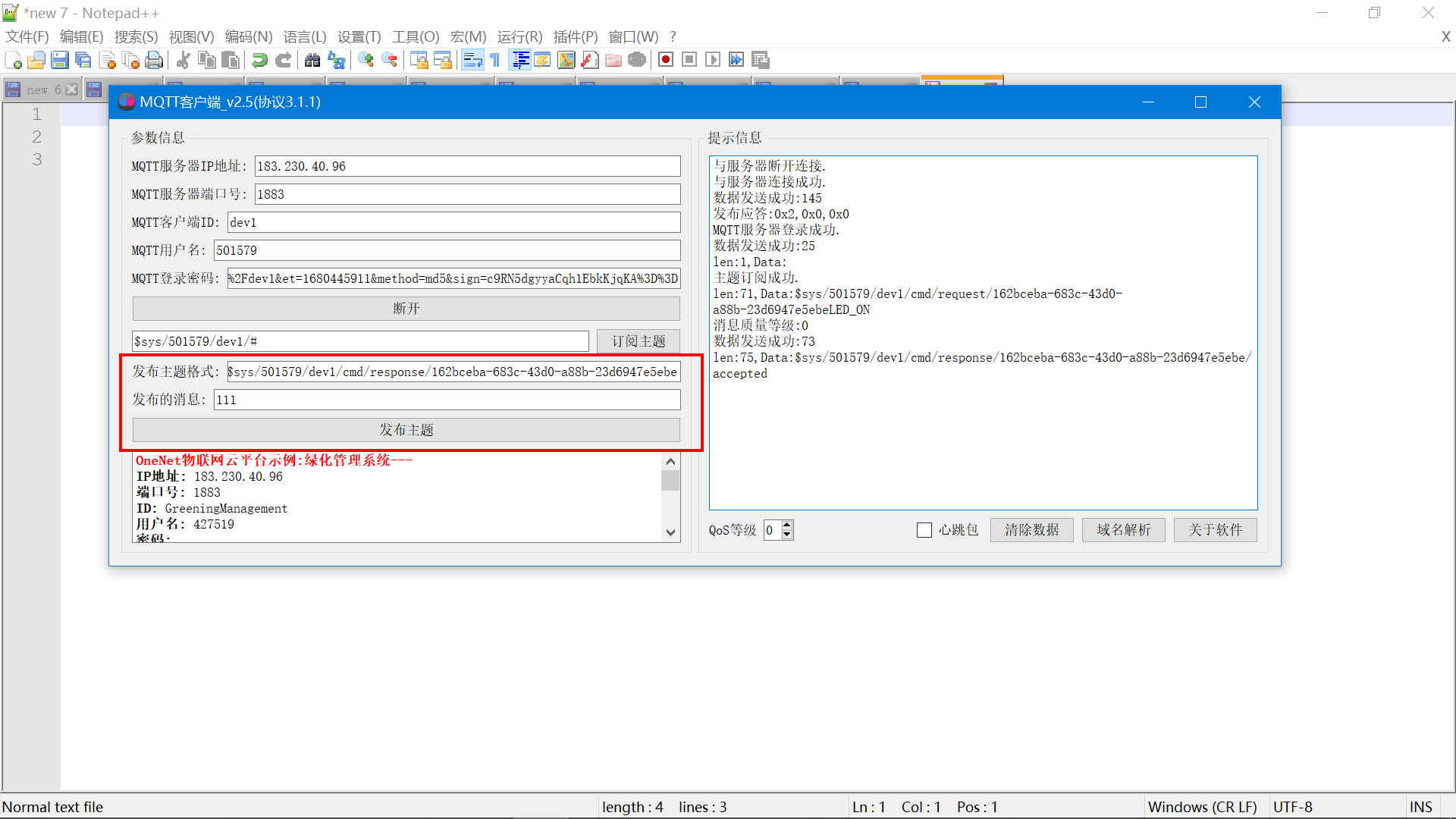Print the document using printer icon
Viewport: 1456px width, 819px height.
(154, 60)
